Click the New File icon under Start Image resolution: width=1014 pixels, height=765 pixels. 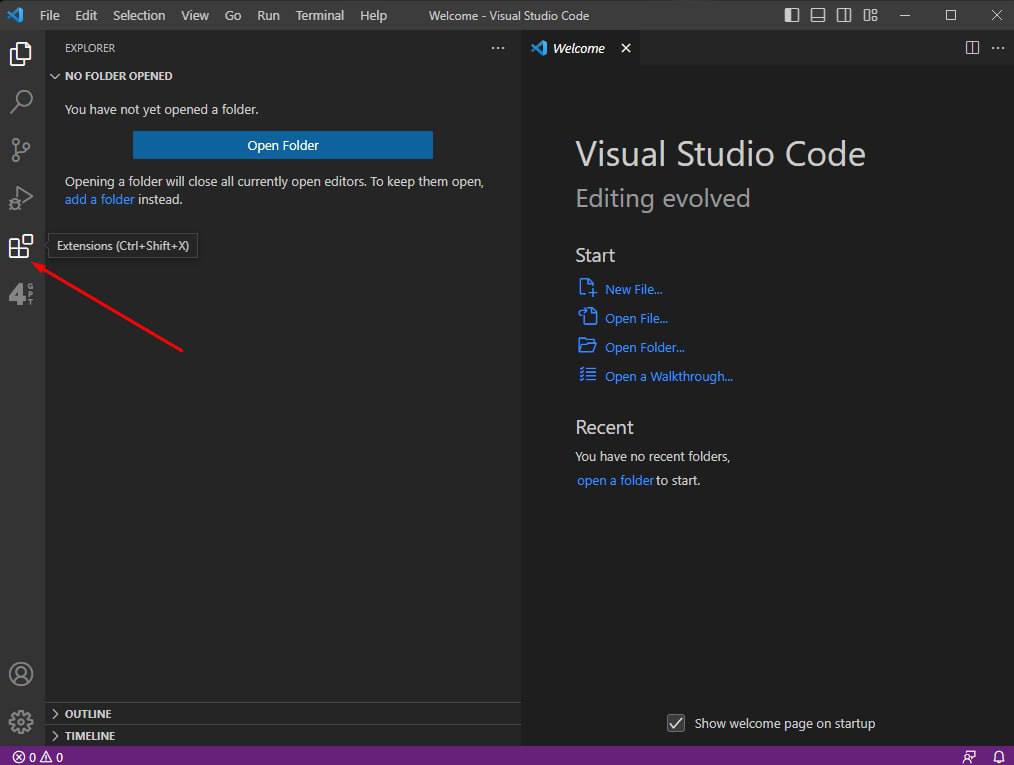587,287
